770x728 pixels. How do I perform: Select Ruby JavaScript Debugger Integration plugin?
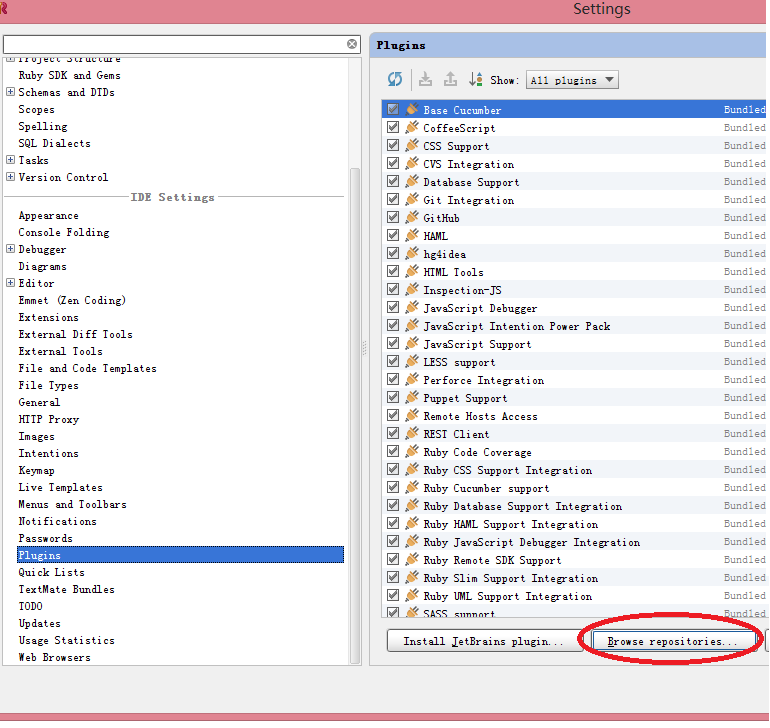[574, 542]
